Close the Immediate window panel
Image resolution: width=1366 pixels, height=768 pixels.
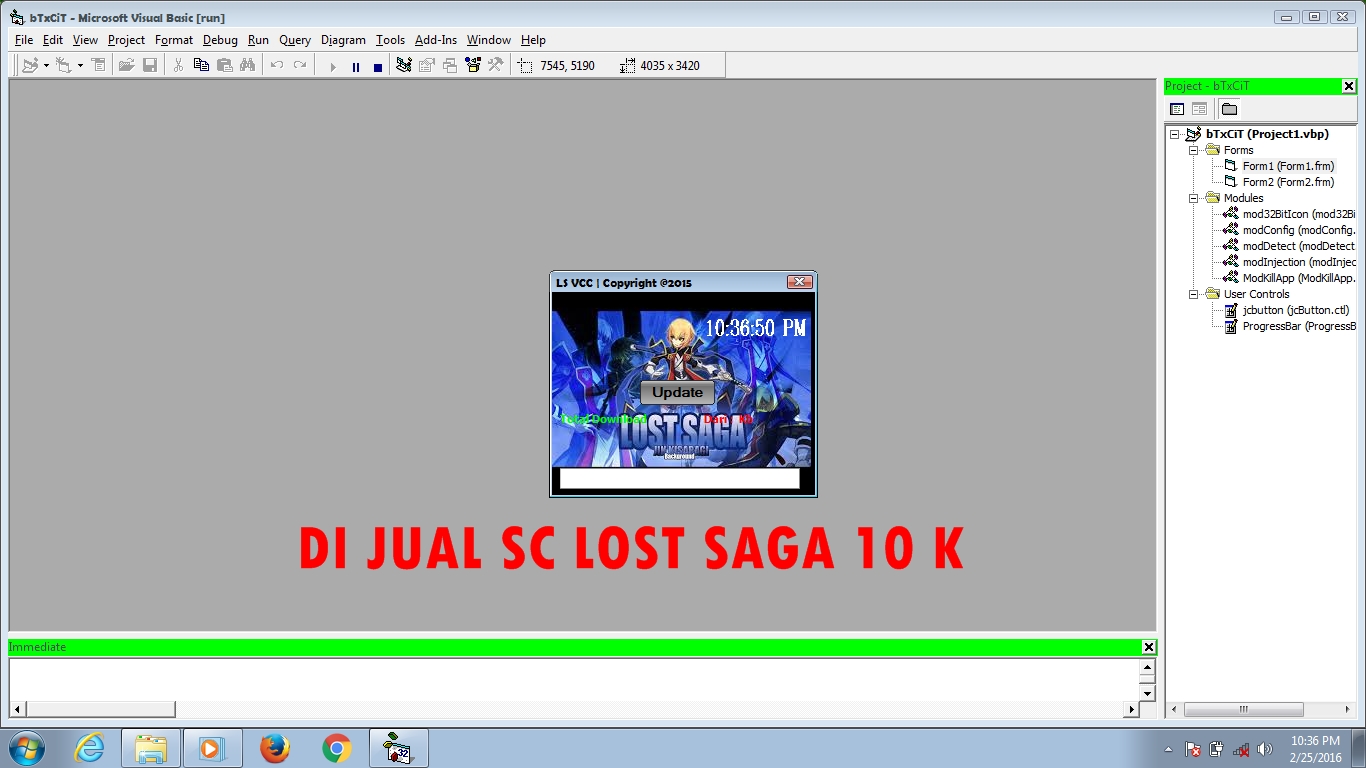[1148, 647]
